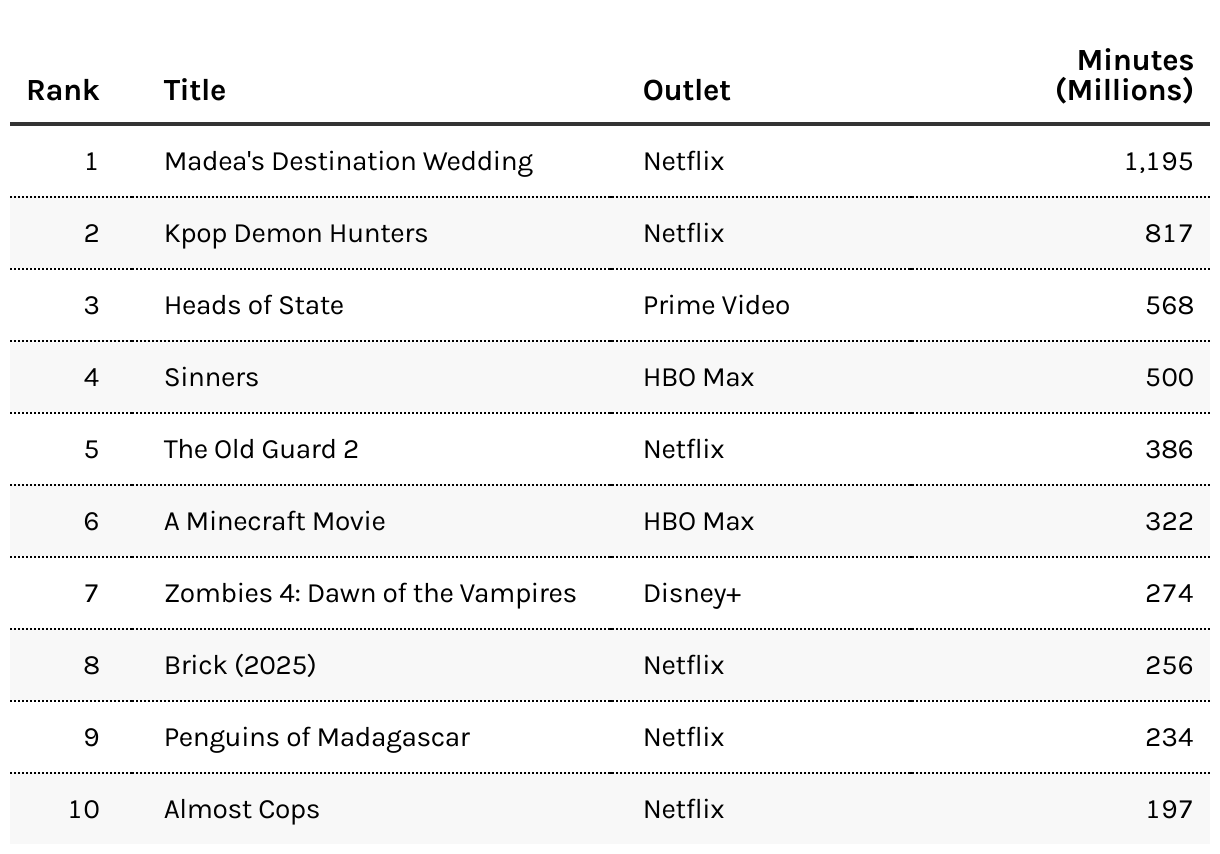Image resolution: width=1220 pixels, height=854 pixels.
Task: Click the Outlet column header
Action: point(687,90)
